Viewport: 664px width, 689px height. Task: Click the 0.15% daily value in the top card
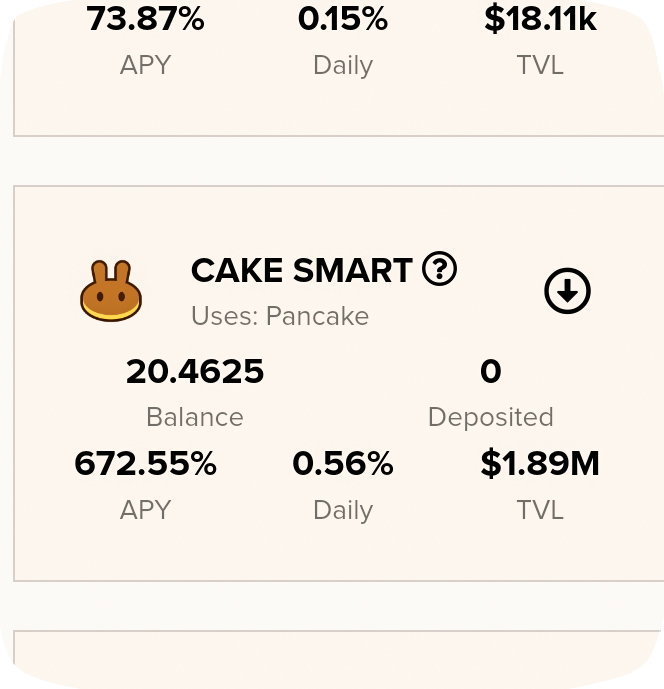343,19
